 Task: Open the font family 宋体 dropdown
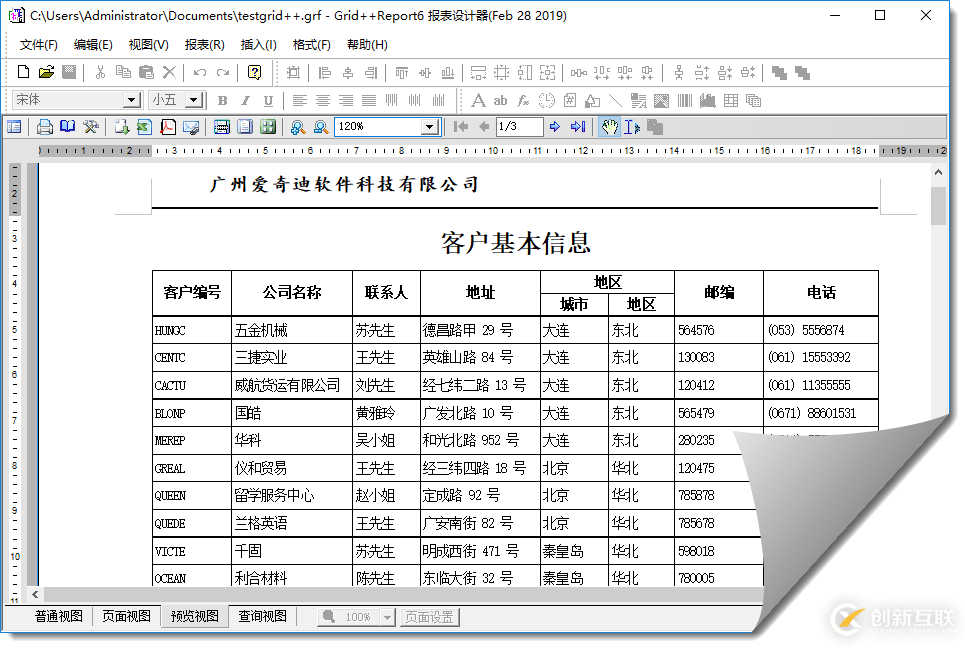tap(135, 100)
